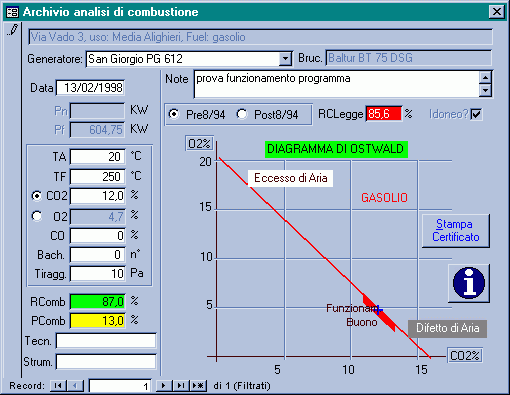Click the CO percentage field
The height and width of the screenshot is (395, 510).
tap(98, 236)
